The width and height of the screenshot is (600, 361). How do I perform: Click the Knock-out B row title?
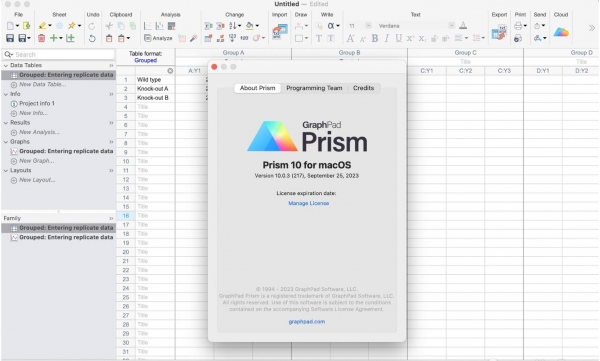point(155,98)
